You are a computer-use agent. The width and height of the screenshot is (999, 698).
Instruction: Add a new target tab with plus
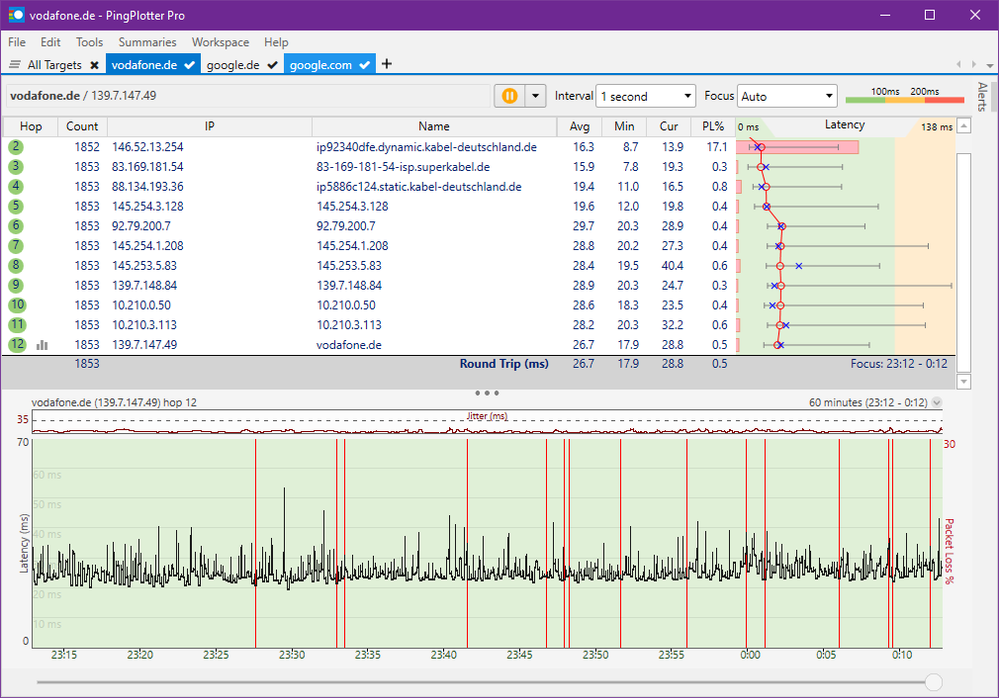pos(387,64)
